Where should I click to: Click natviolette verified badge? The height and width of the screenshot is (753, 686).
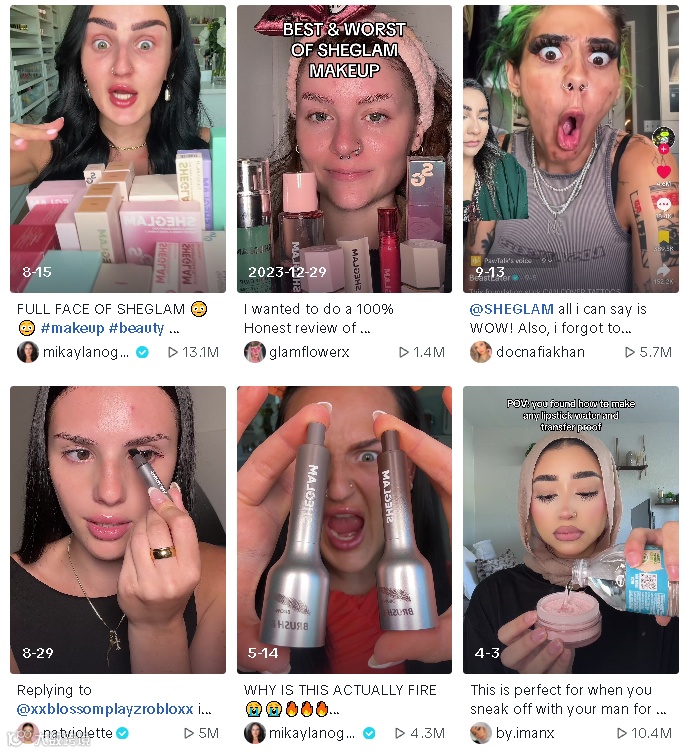122,733
